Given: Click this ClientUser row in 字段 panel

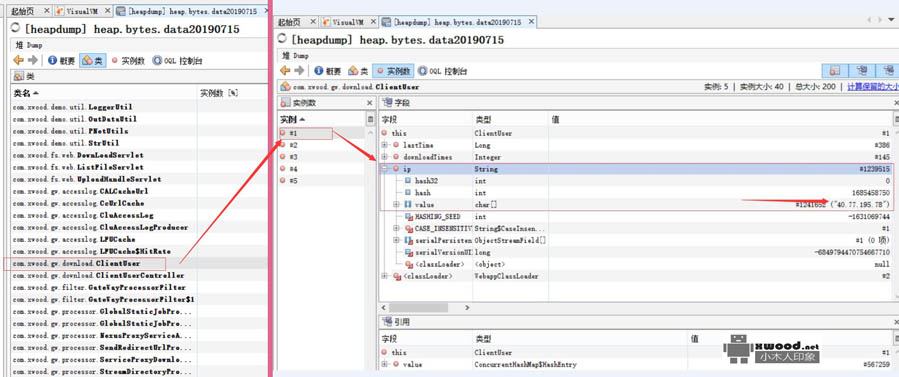Looking at the screenshot, I should 635,133.
